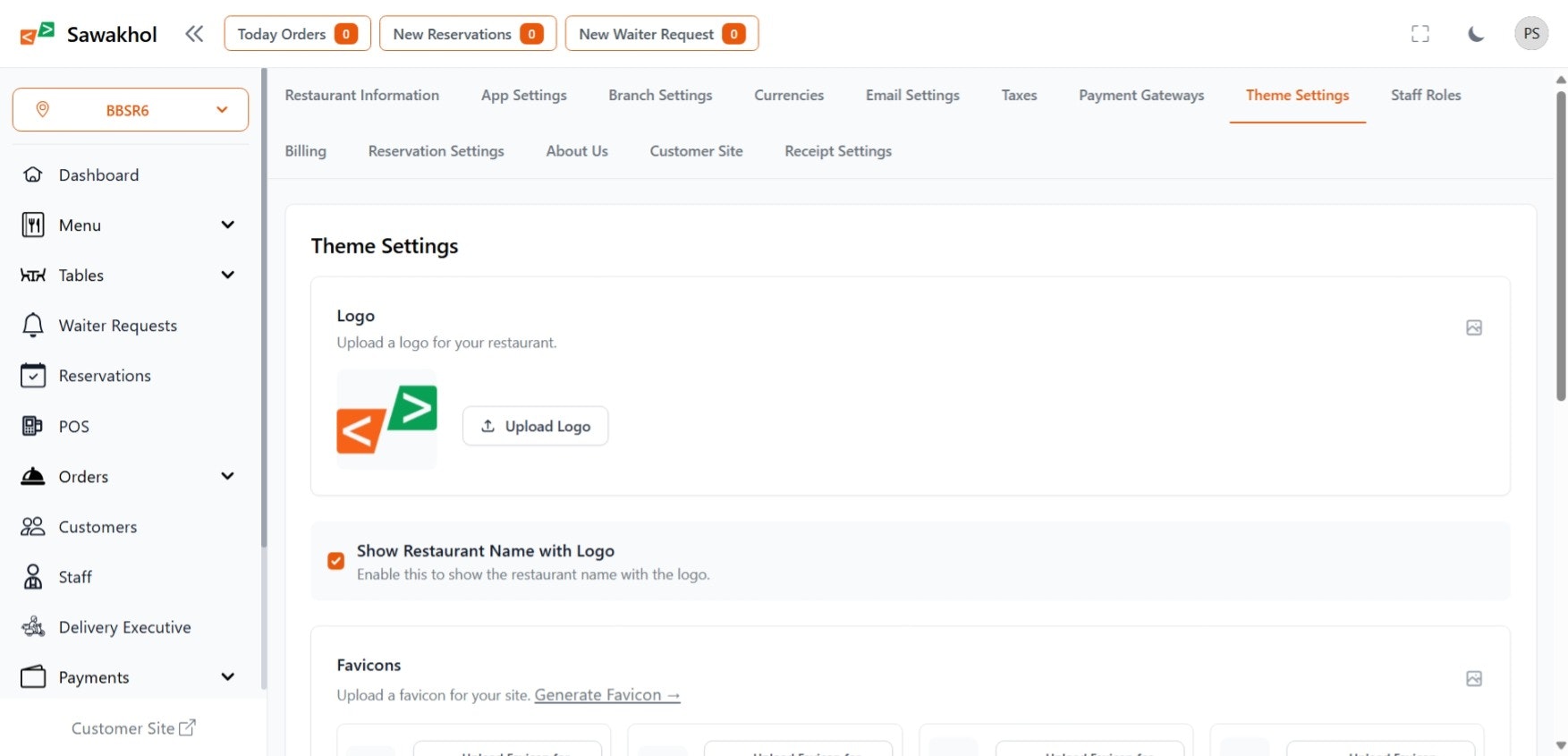Open Delivery Executive in the sidebar
The width and height of the screenshot is (1568, 756).
(131, 627)
